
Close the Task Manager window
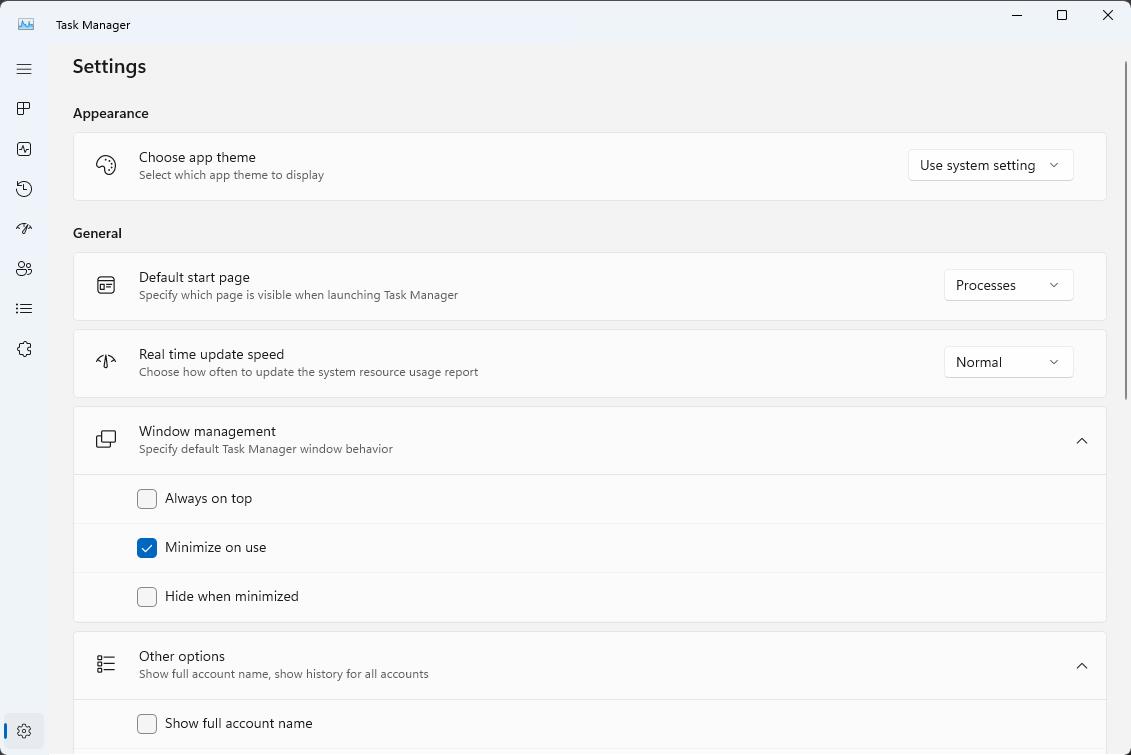coord(1108,15)
